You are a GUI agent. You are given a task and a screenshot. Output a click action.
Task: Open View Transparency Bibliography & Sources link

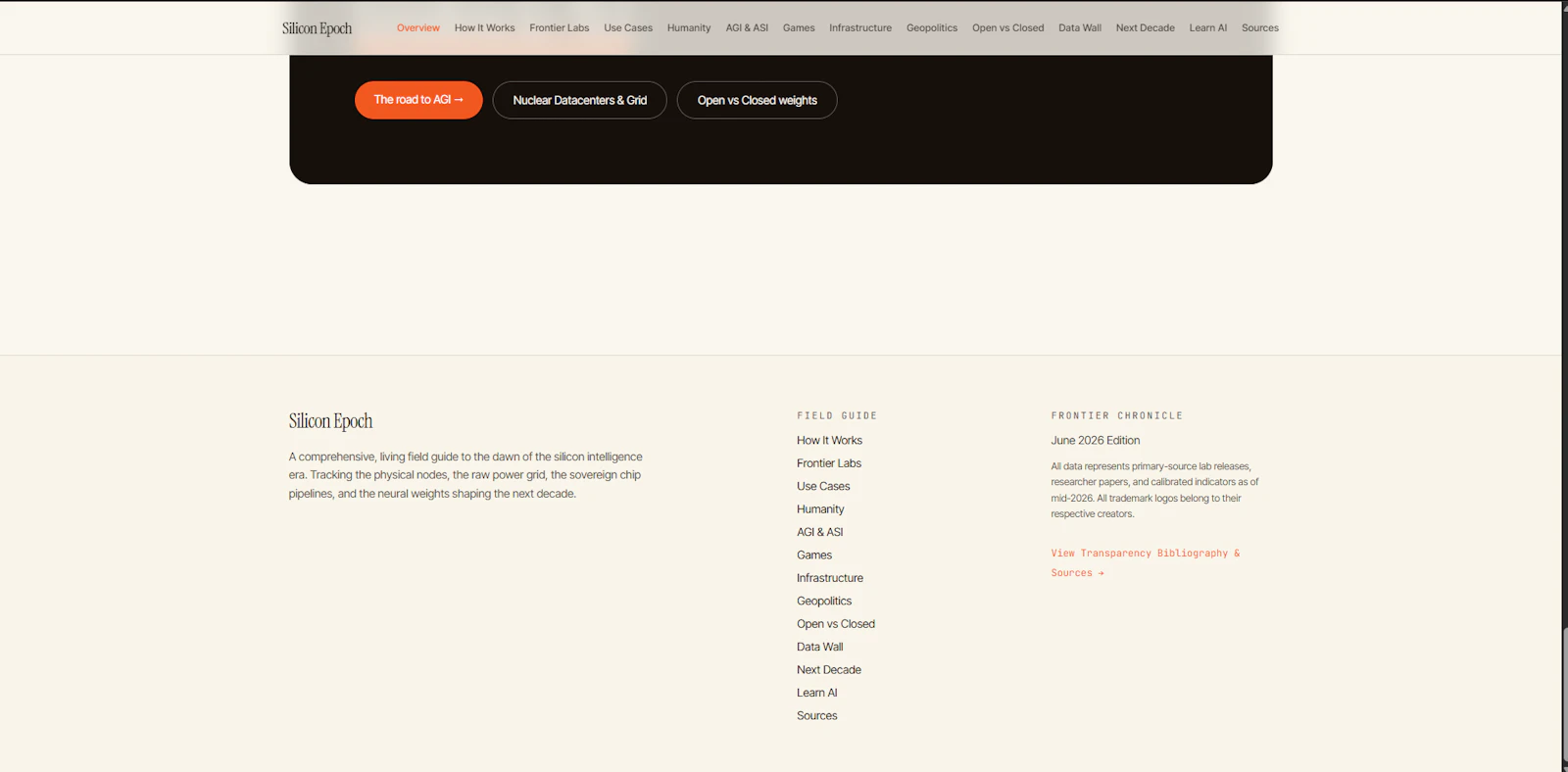tap(1146, 563)
